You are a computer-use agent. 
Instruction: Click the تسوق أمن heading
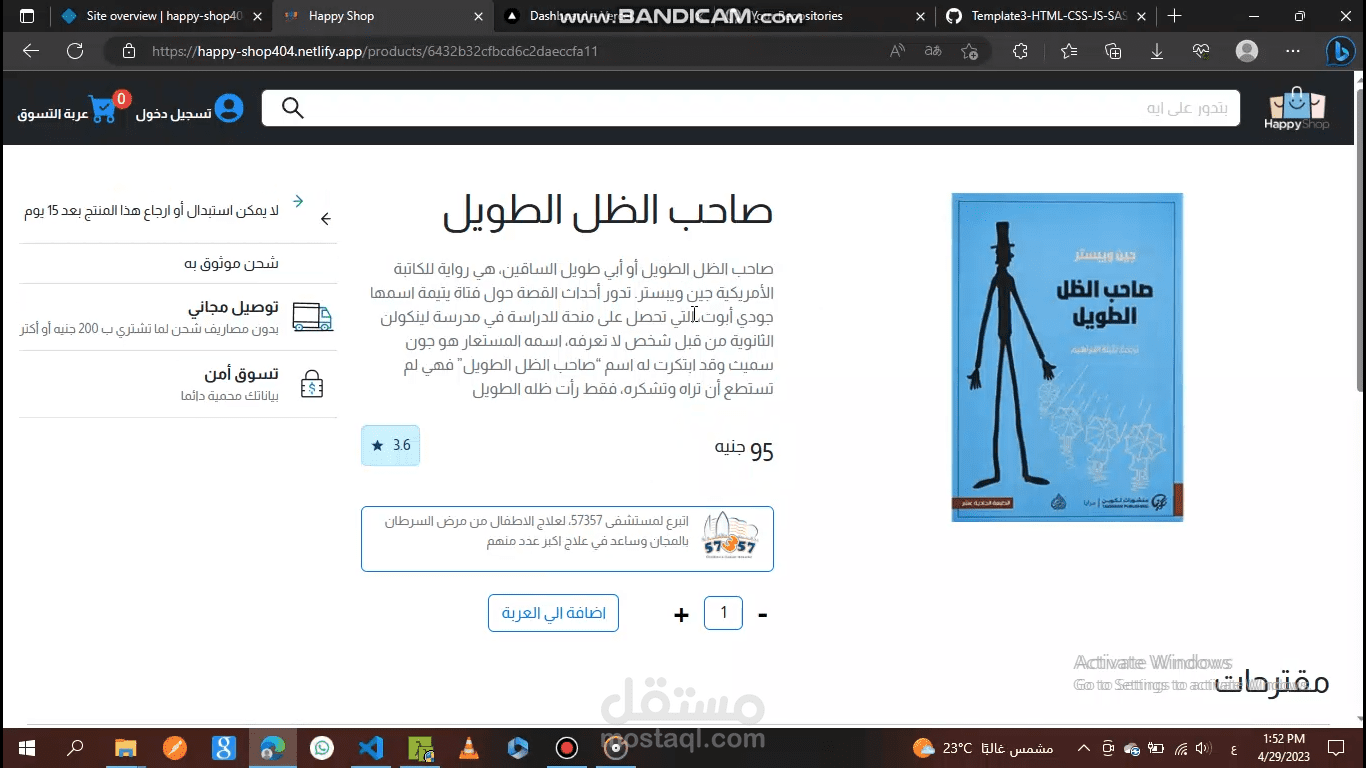coord(242,374)
